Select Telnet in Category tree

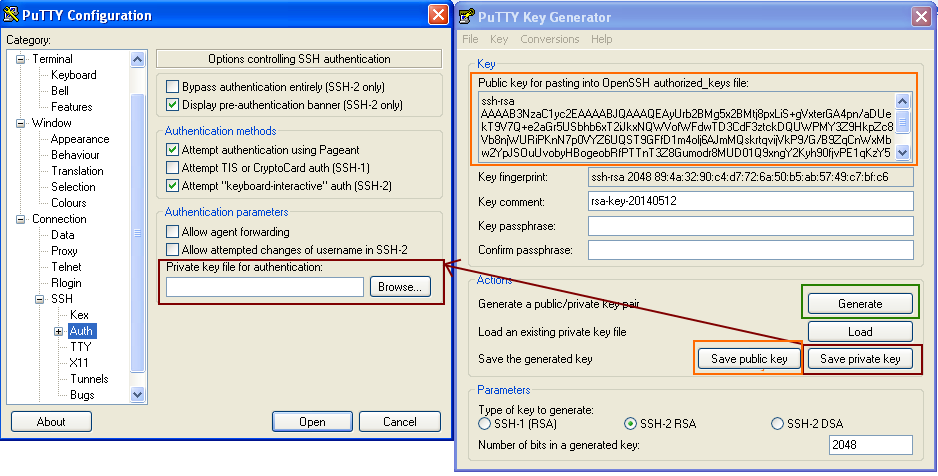pyautogui.click(x=66, y=267)
